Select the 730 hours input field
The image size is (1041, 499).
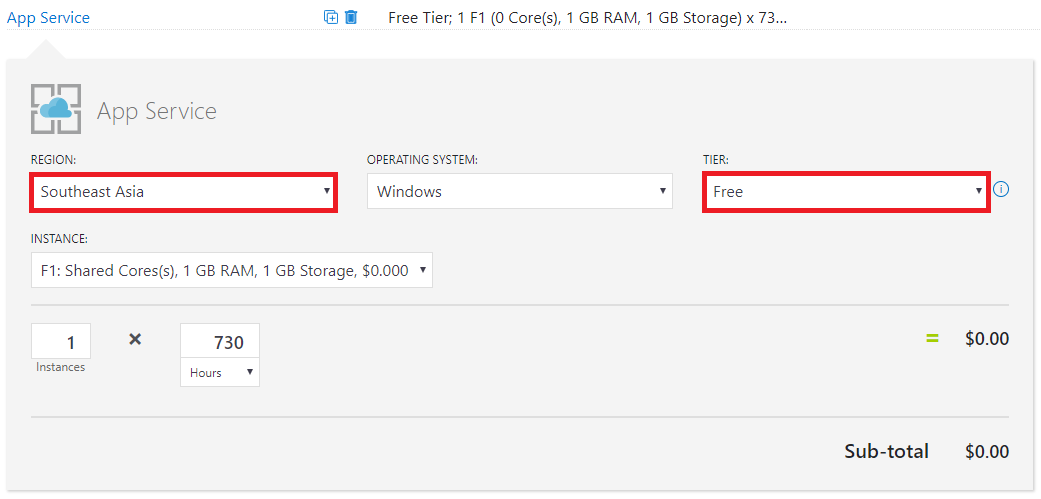point(220,342)
